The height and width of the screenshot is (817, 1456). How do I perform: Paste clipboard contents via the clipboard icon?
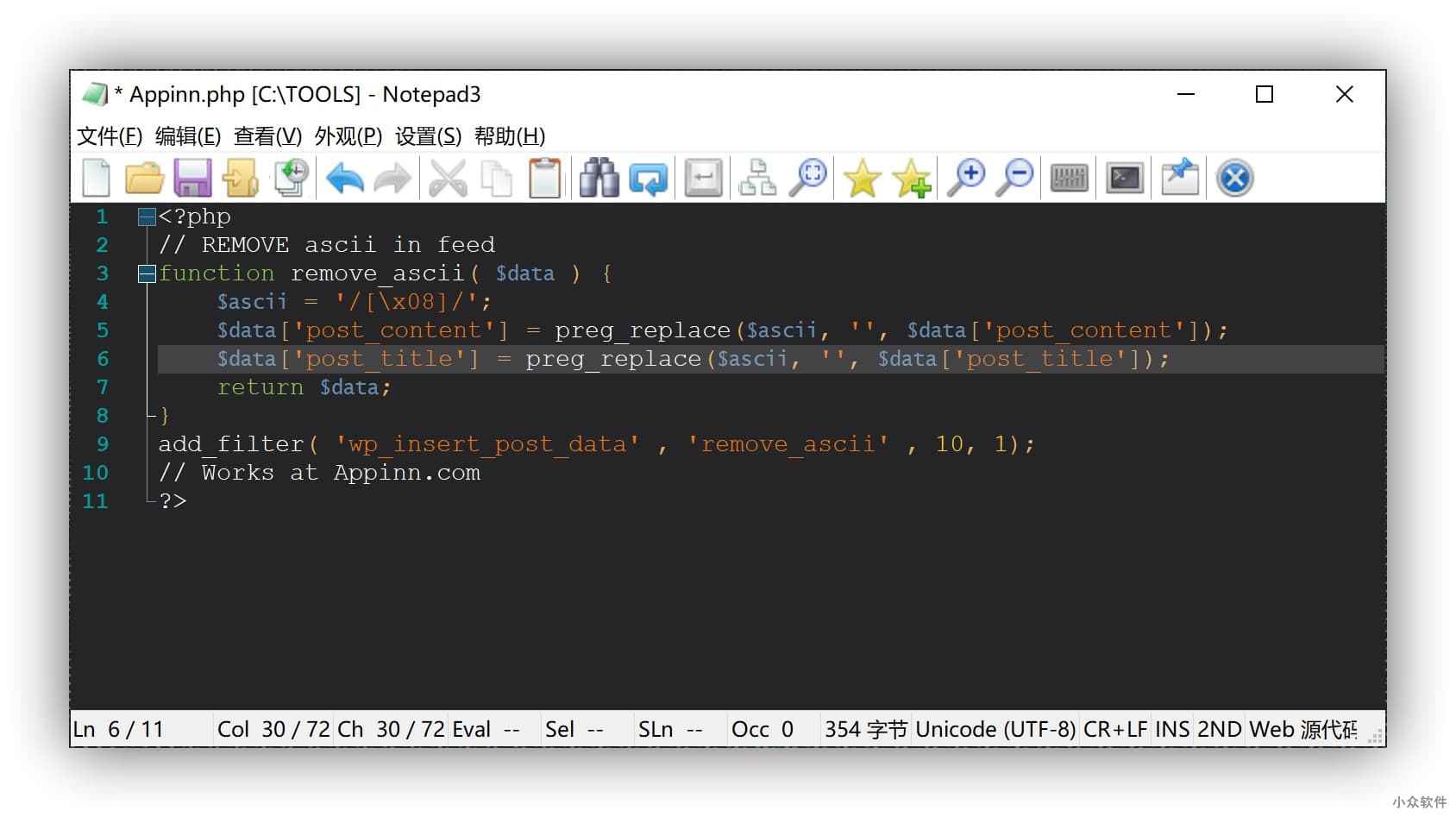coord(546,177)
